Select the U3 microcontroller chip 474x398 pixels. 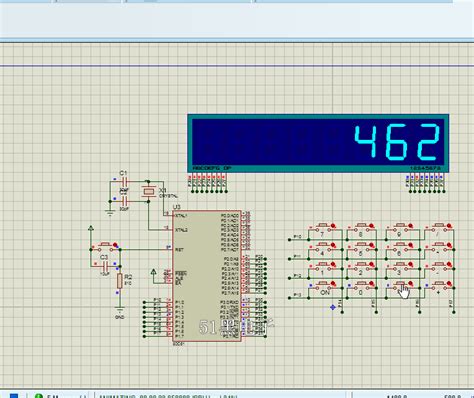point(207,276)
